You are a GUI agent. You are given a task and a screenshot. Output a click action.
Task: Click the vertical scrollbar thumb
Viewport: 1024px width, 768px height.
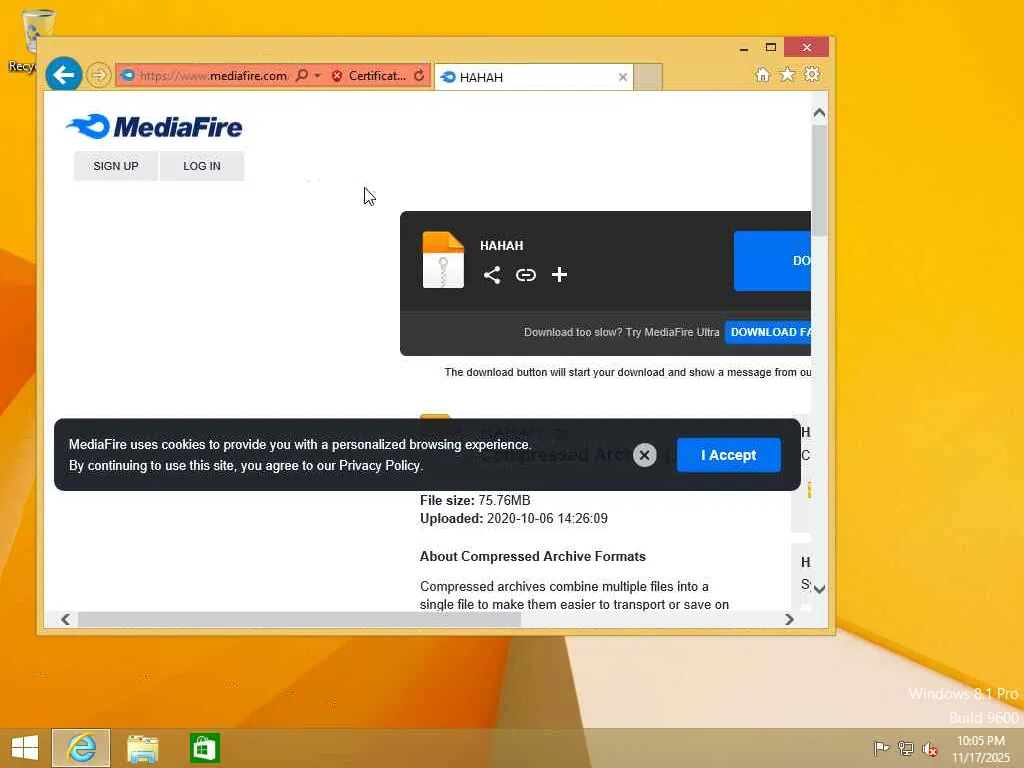pos(820,180)
